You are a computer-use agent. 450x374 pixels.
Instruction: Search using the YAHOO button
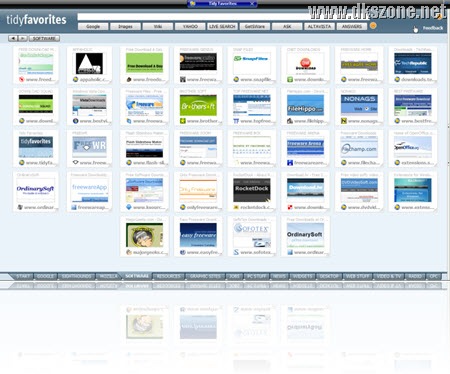pos(190,26)
